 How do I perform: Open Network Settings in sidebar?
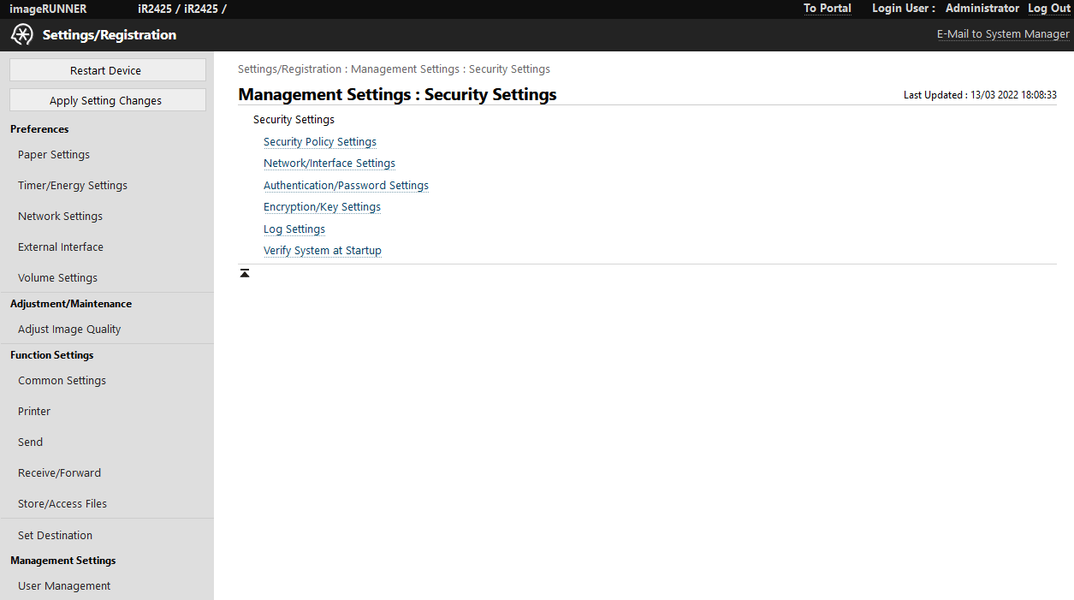[x=60, y=216]
